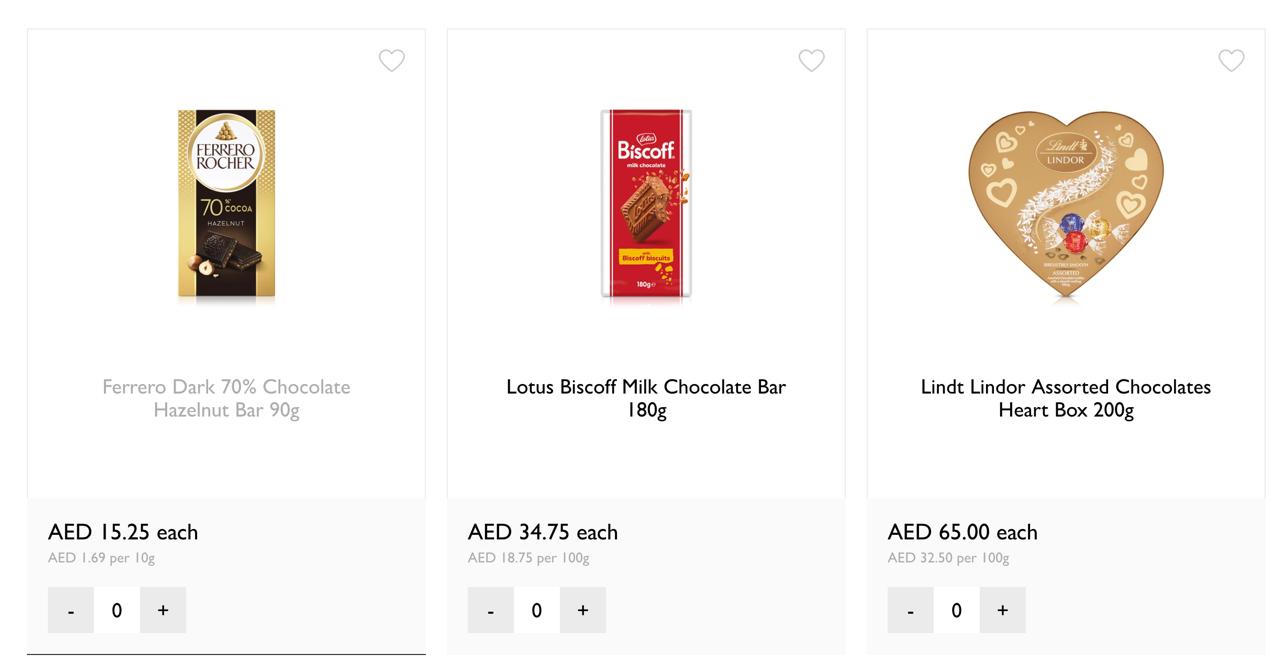Edit the Lindt Lindor quantity value
Viewport: 1280px width, 672px height.
(956, 610)
